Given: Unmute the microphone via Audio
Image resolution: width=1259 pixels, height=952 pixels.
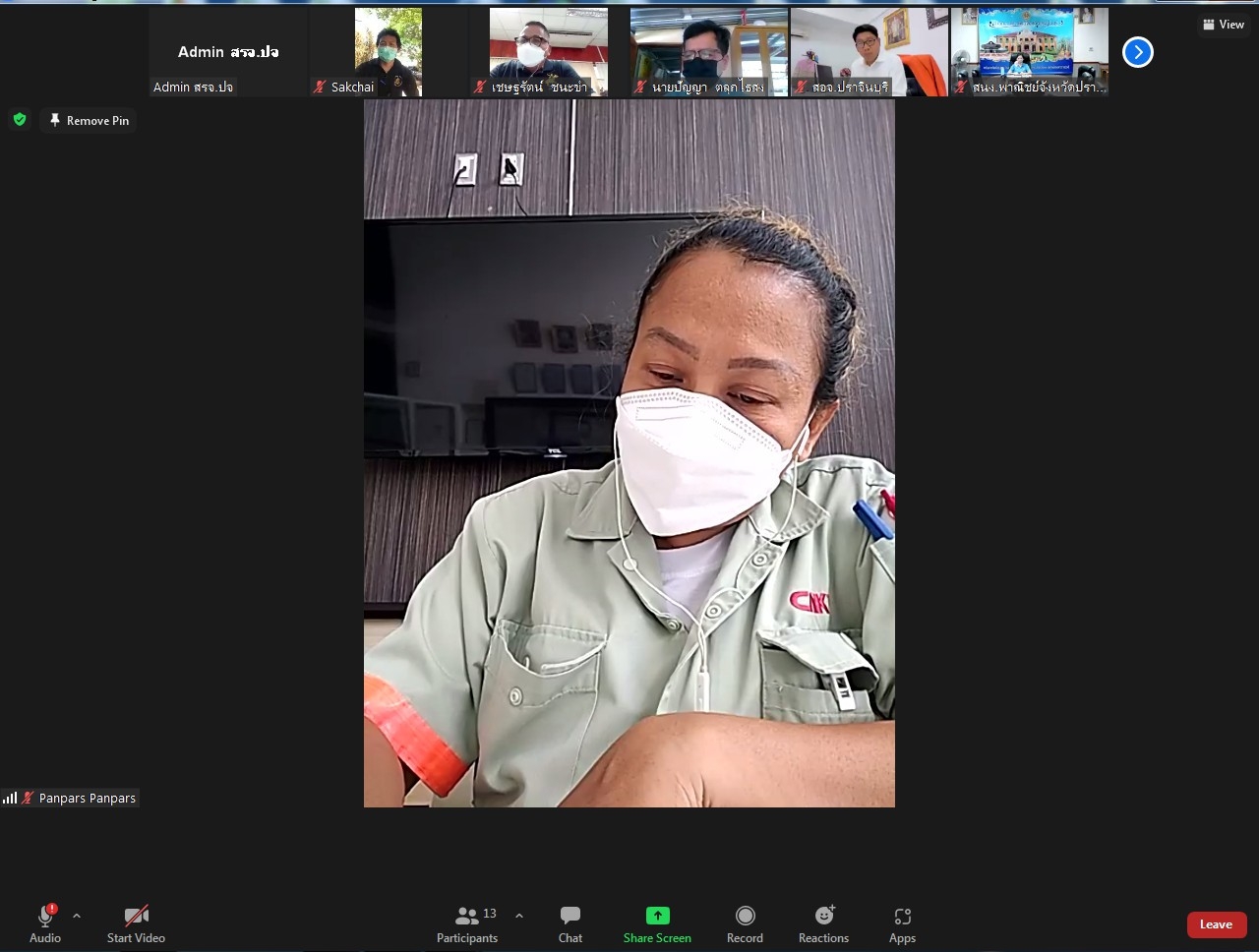Looking at the screenshot, I should tap(45, 923).
